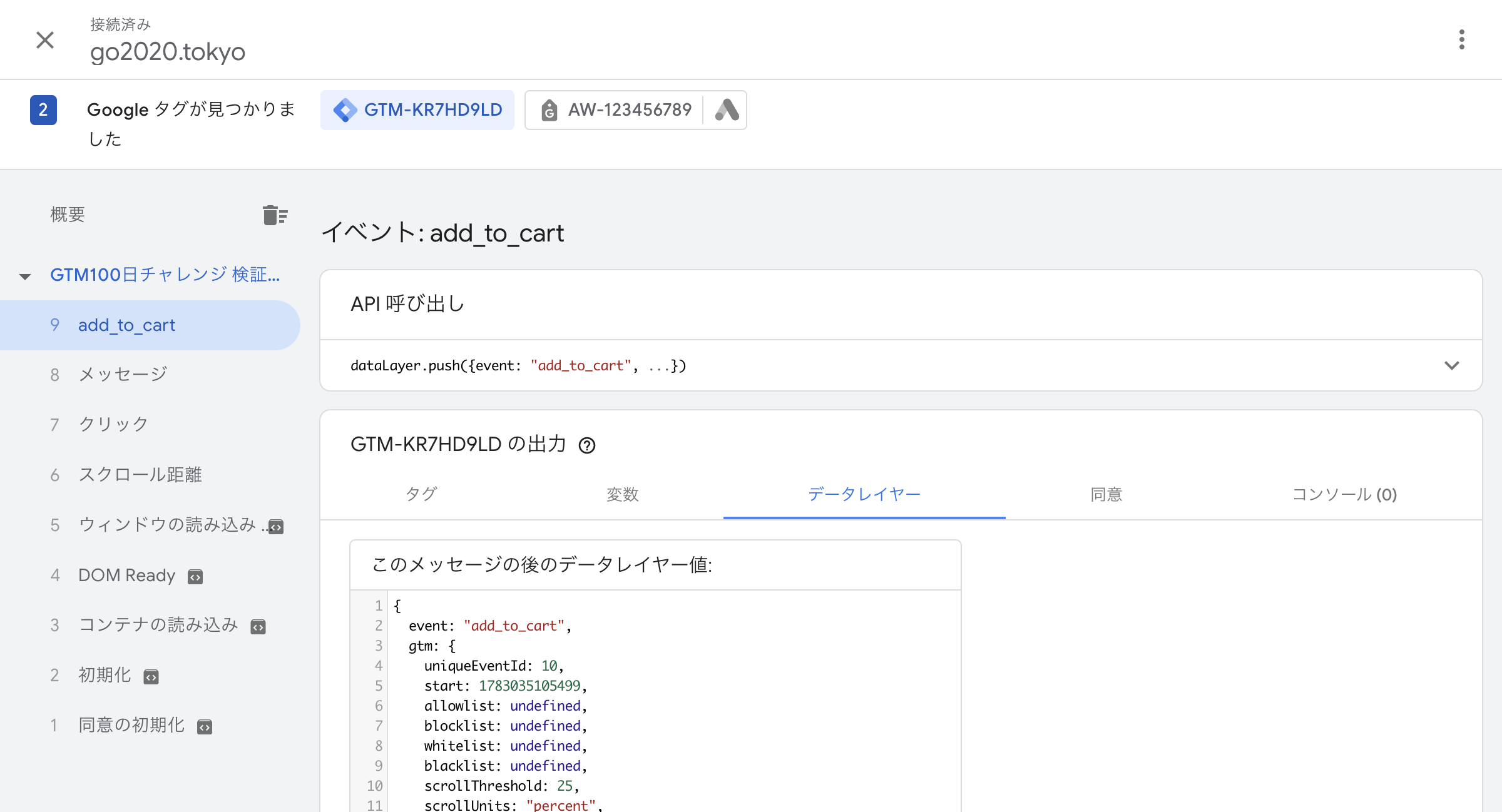Click the go2020.tokyo domain title
1502x812 pixels.
click(168, 51)
